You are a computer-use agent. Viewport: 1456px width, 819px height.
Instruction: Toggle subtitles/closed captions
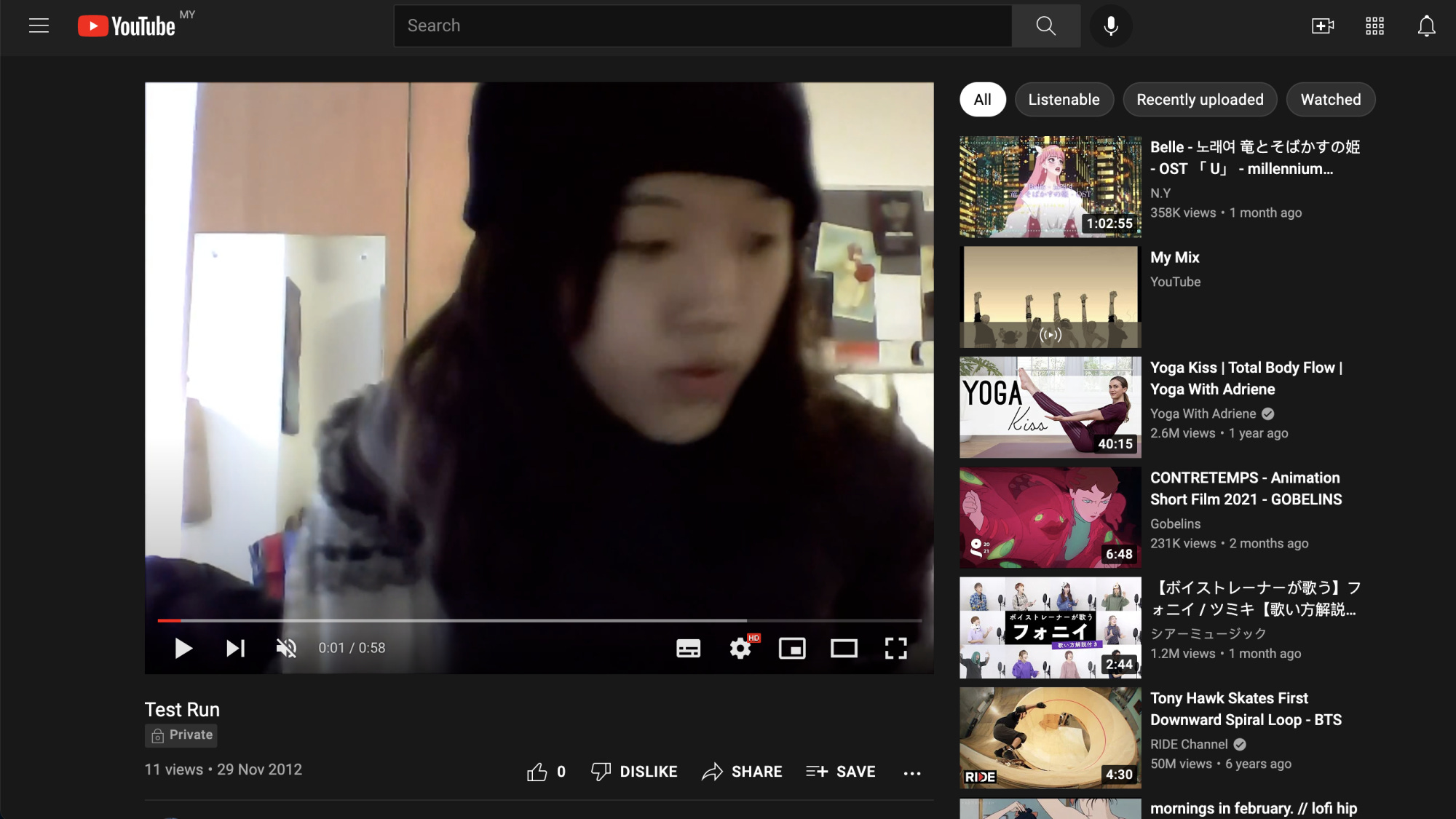[688, 648]
